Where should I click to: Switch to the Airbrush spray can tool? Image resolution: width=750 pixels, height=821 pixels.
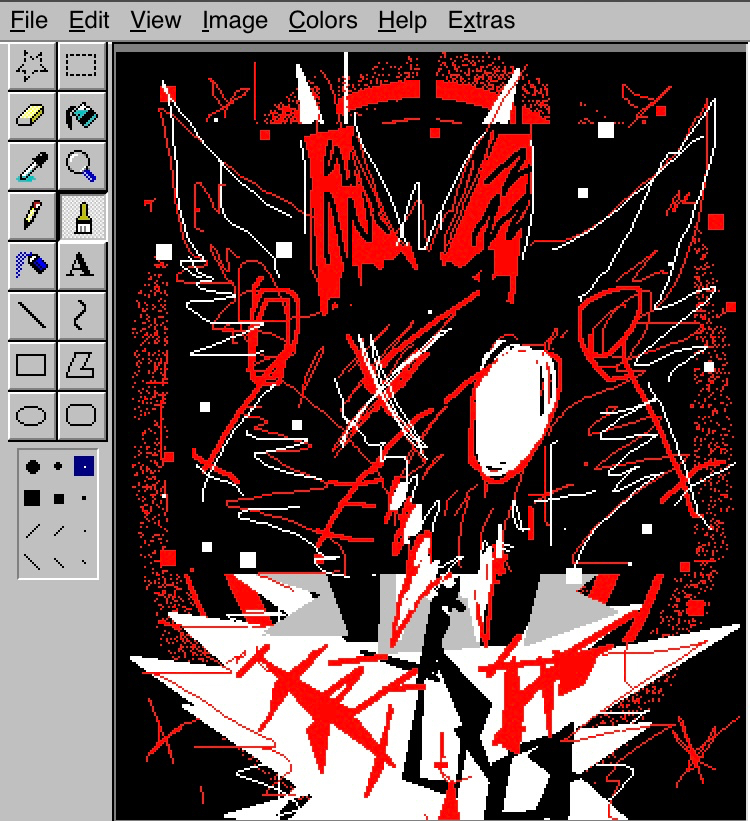(x=32, y=265)
